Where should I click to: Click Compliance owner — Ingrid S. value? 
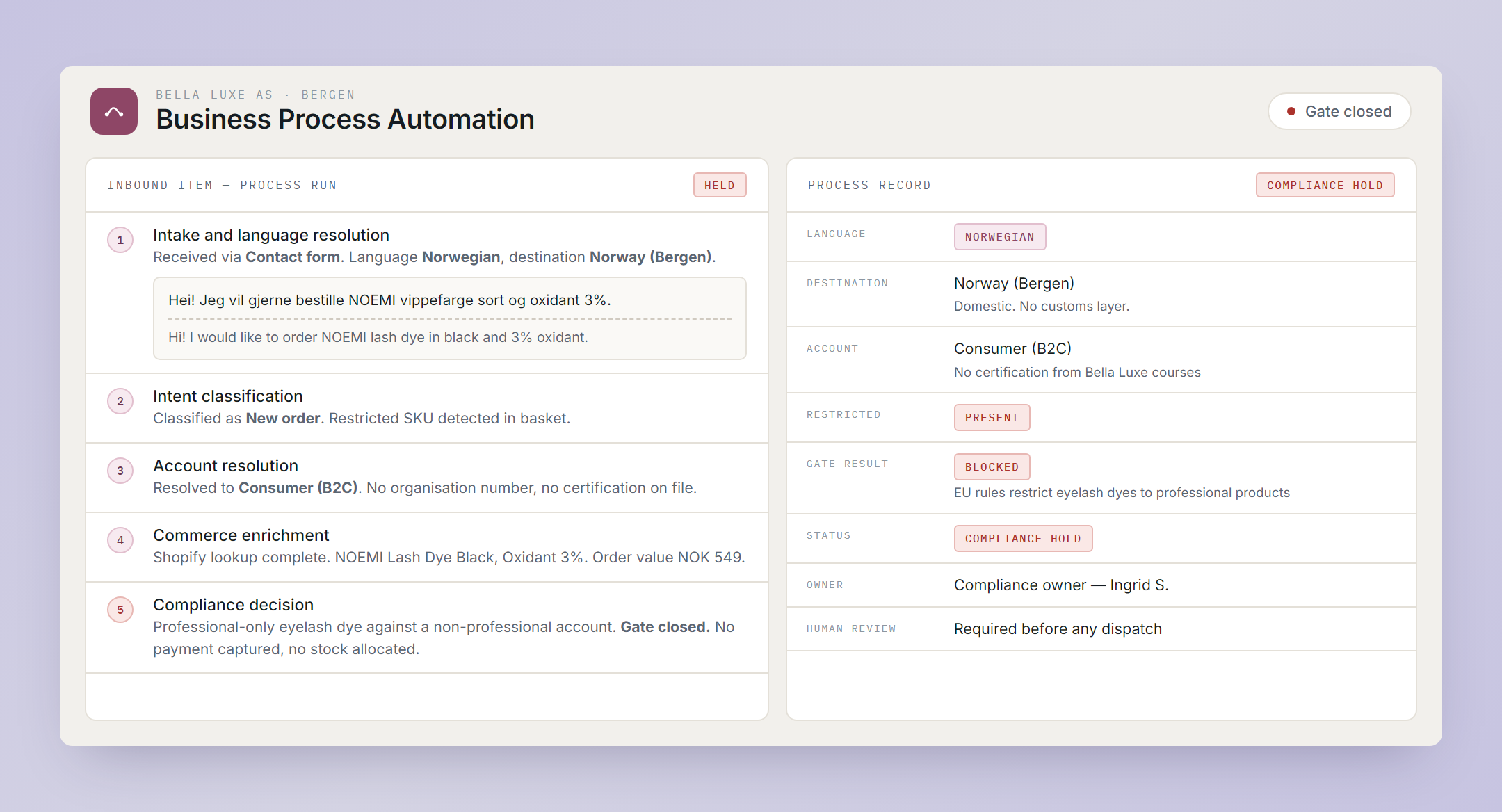[x=1061, y=585]
